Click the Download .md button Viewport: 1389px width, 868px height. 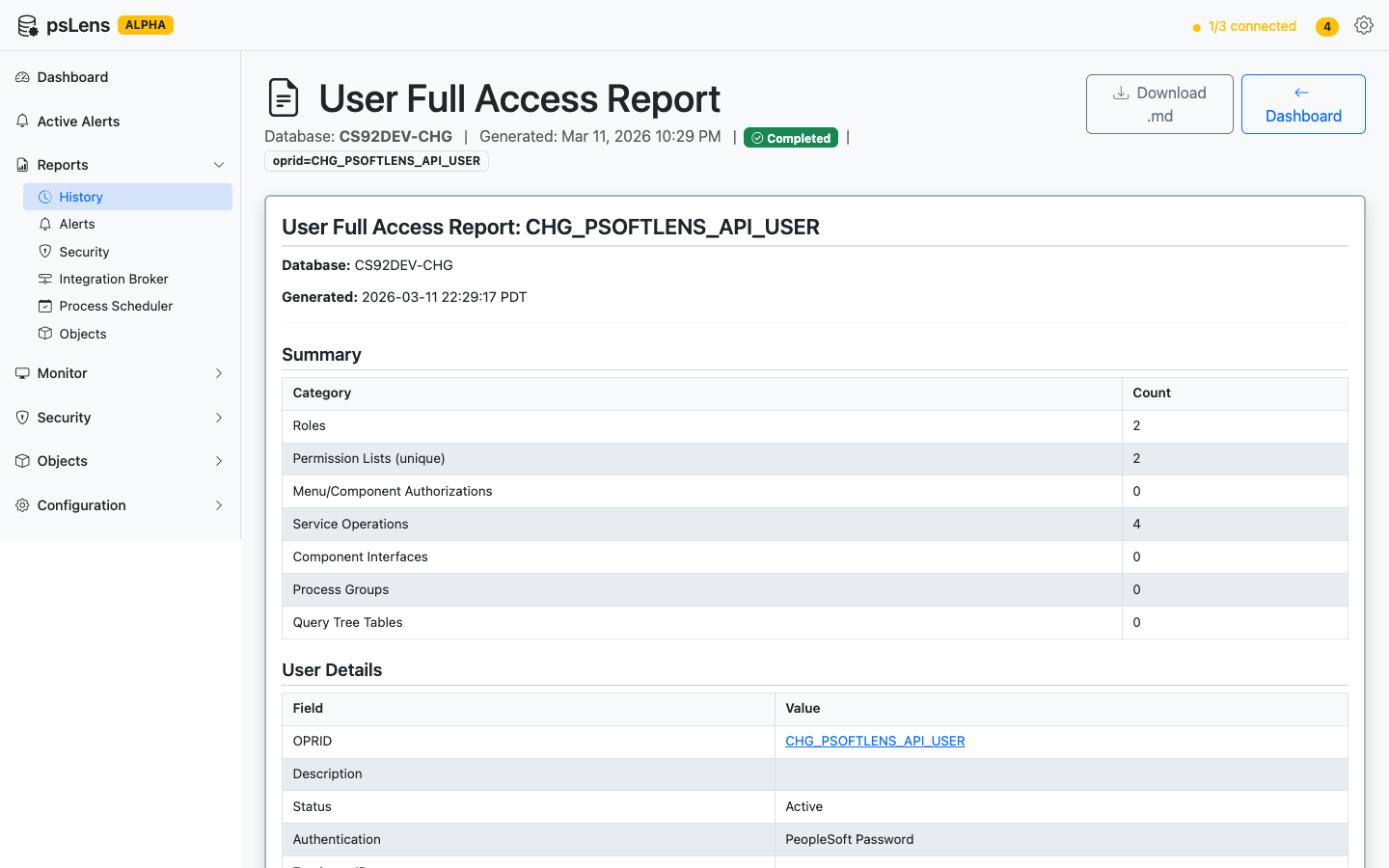1159,104
